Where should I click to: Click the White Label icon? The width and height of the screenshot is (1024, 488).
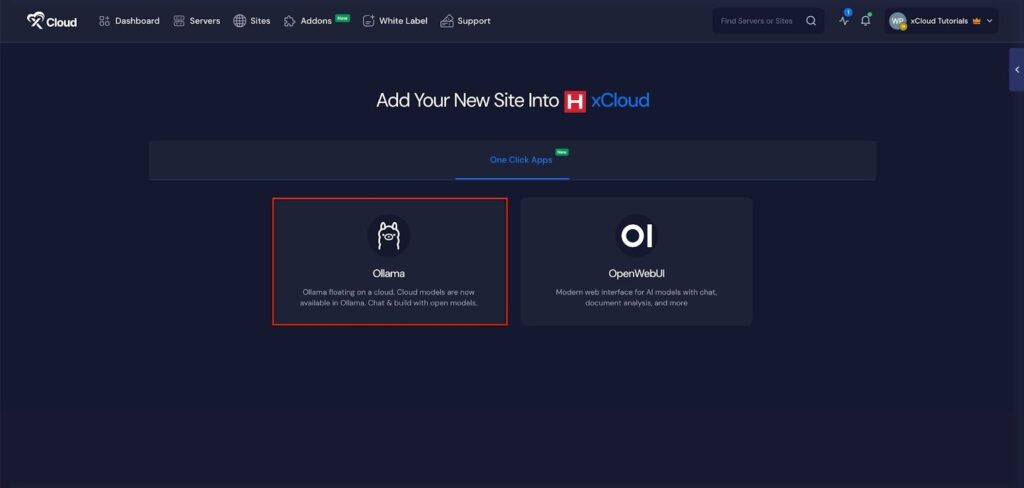tap(369, 21)
